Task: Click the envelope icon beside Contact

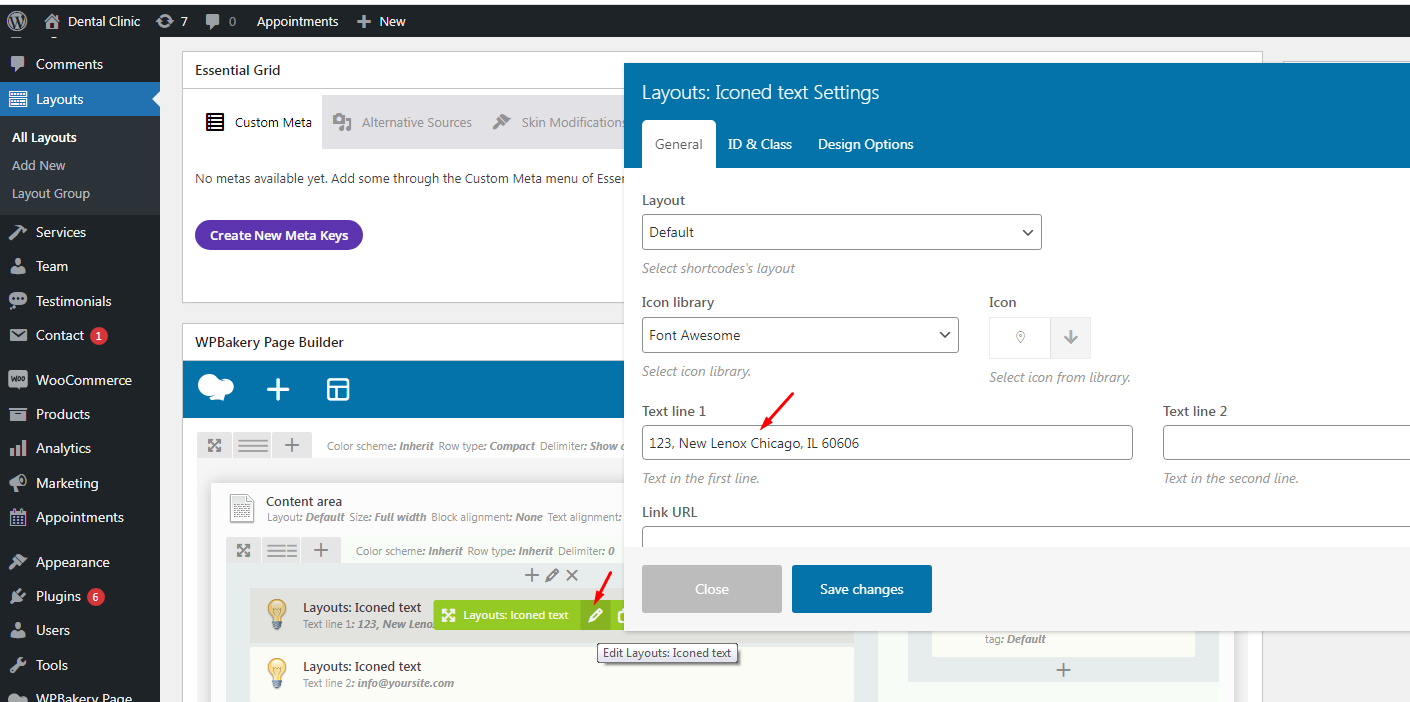Action: pyautogui.click(x=18, y=335)
